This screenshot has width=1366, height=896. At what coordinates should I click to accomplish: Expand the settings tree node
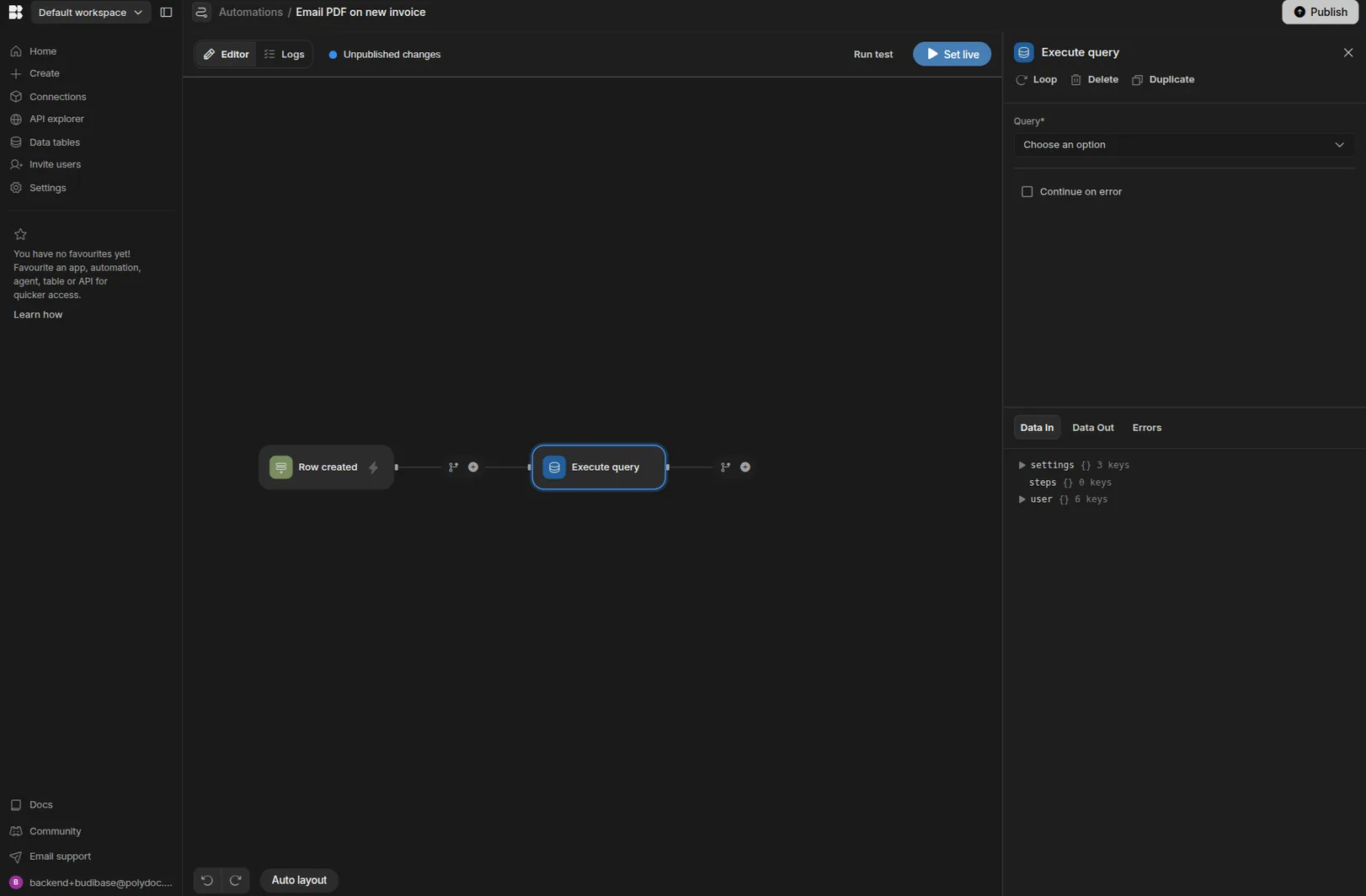(x=1022, y=465)
